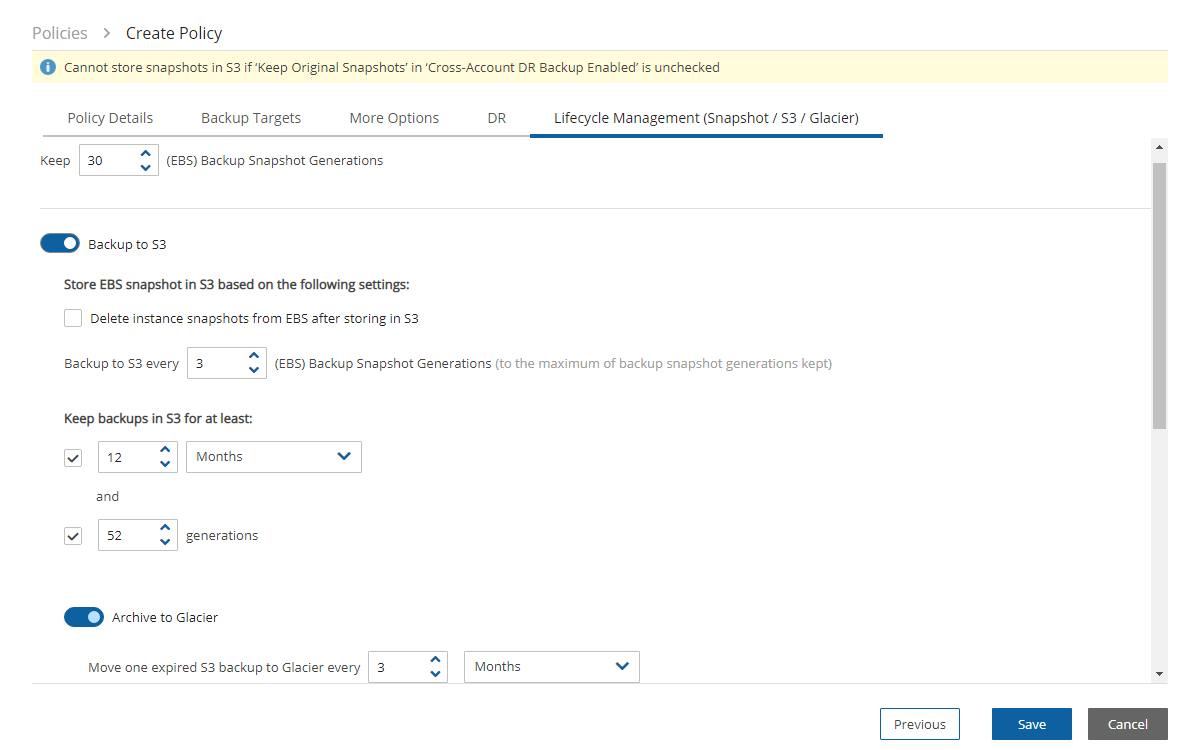Viewport: 1200px width, 750px height.
Task: Click the info icon in the yellow banner
Action: 48,68
